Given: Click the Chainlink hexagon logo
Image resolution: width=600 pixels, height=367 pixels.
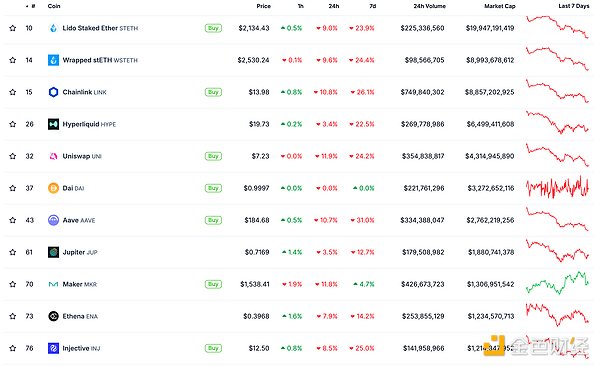Looking at the screenshot, I should (x=53, y=92).
